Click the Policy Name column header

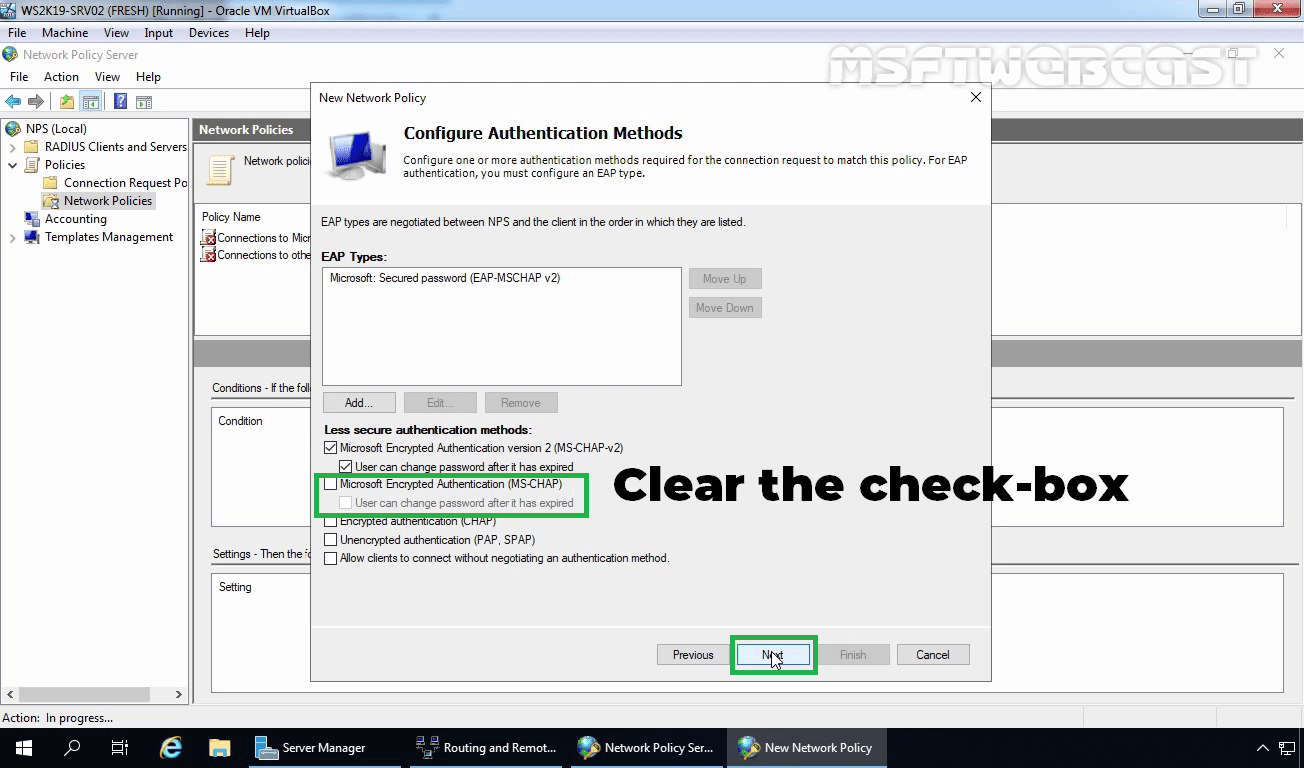(231, 217)
